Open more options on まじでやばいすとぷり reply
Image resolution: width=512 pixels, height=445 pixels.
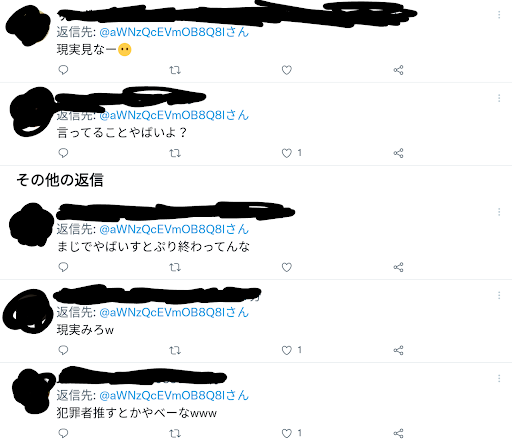click(499, 212)
